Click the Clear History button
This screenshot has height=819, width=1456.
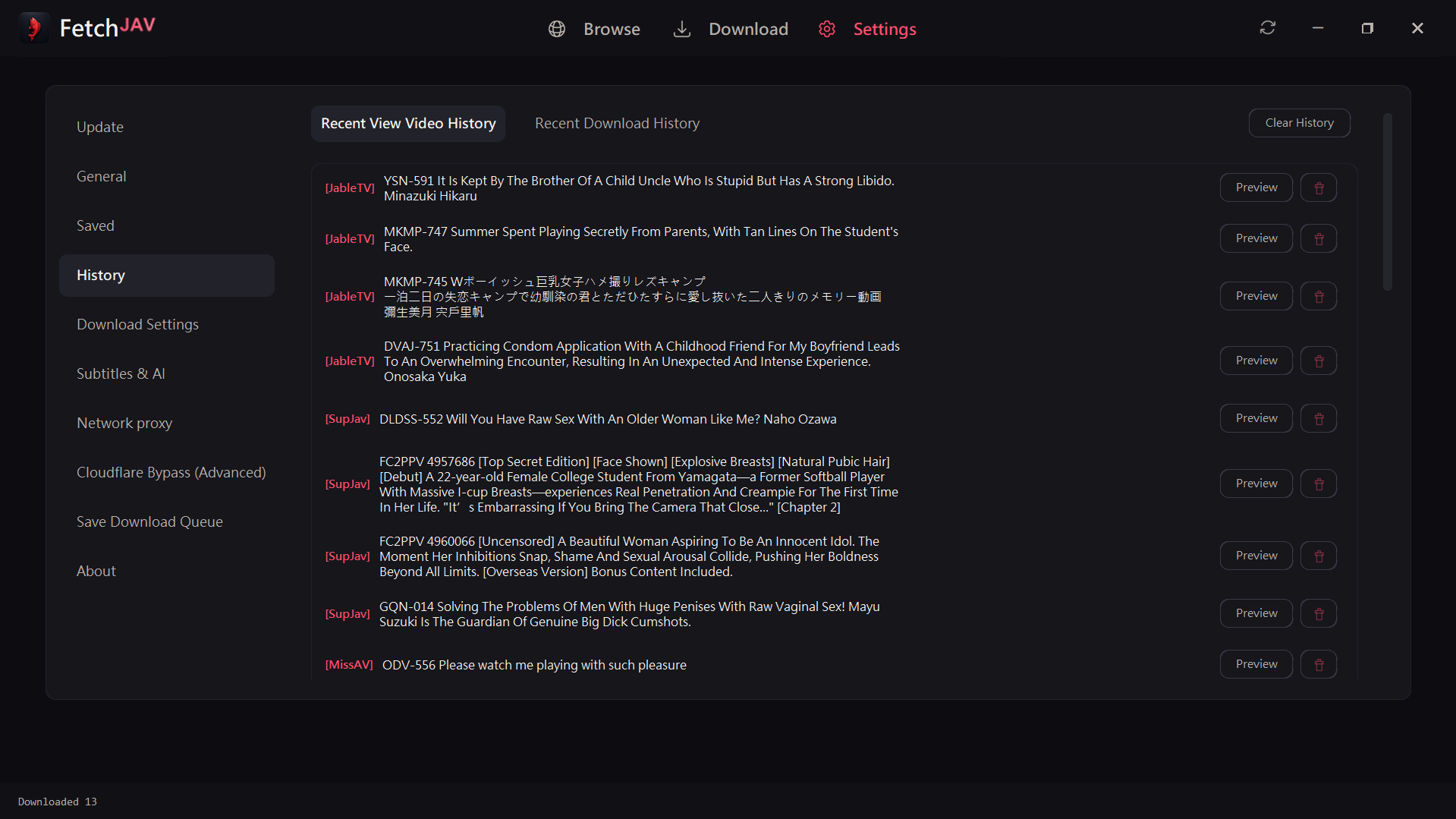tap(1299, 123)
